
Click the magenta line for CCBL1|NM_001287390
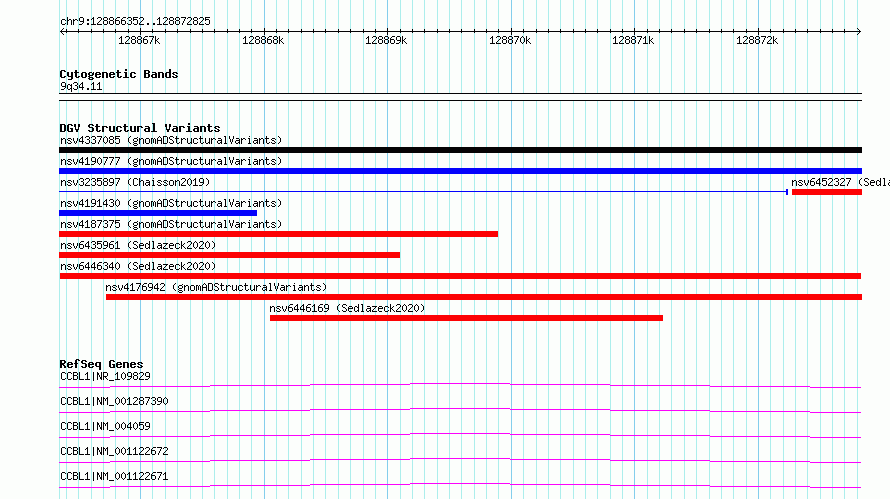(460, 410)
